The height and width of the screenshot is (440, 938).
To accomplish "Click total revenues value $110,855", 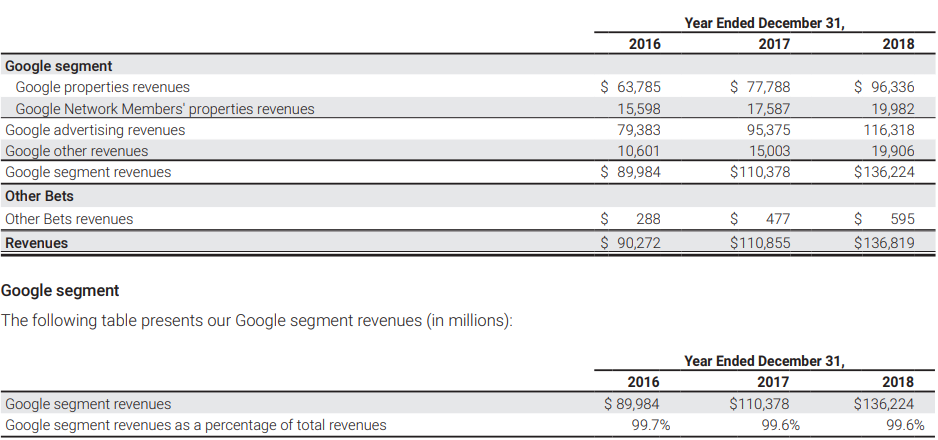I will click(x=760, y=243).
